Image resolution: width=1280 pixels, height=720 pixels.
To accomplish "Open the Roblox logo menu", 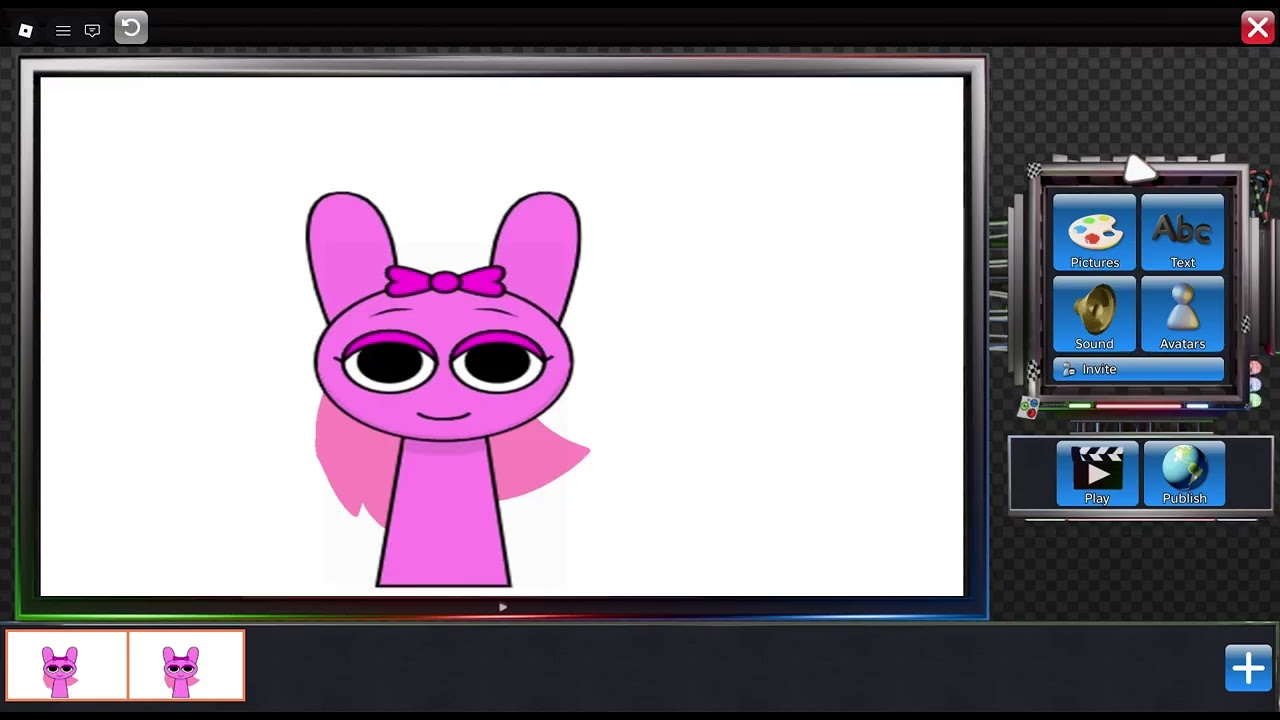I will point(26,30).
